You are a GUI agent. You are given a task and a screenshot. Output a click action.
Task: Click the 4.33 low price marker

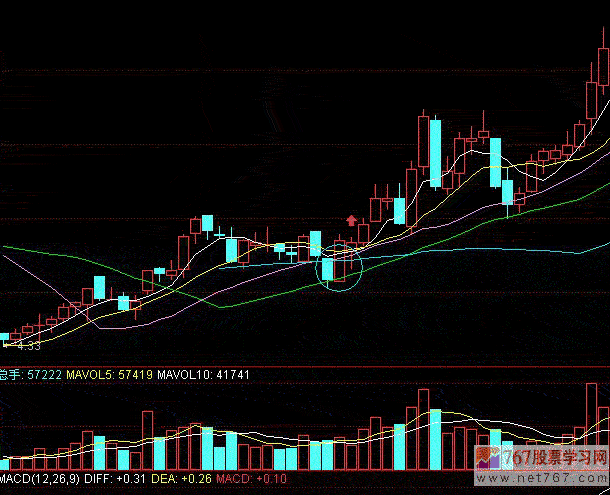pos(27,345)
